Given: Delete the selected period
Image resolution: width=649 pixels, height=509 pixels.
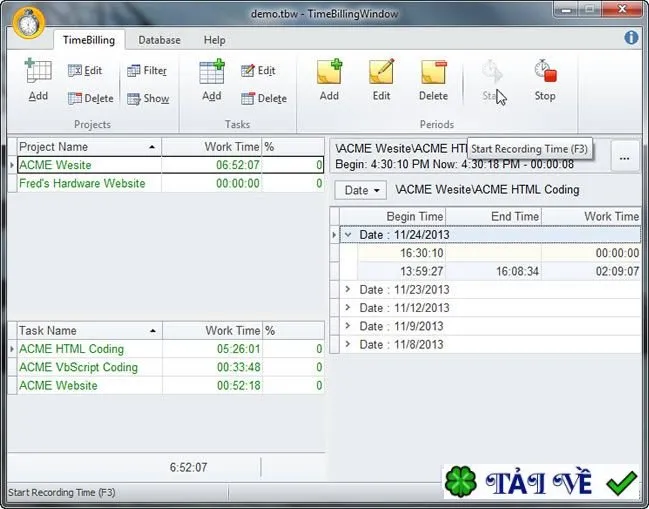Looking at the screenshot, I should [x=433, y=80].
